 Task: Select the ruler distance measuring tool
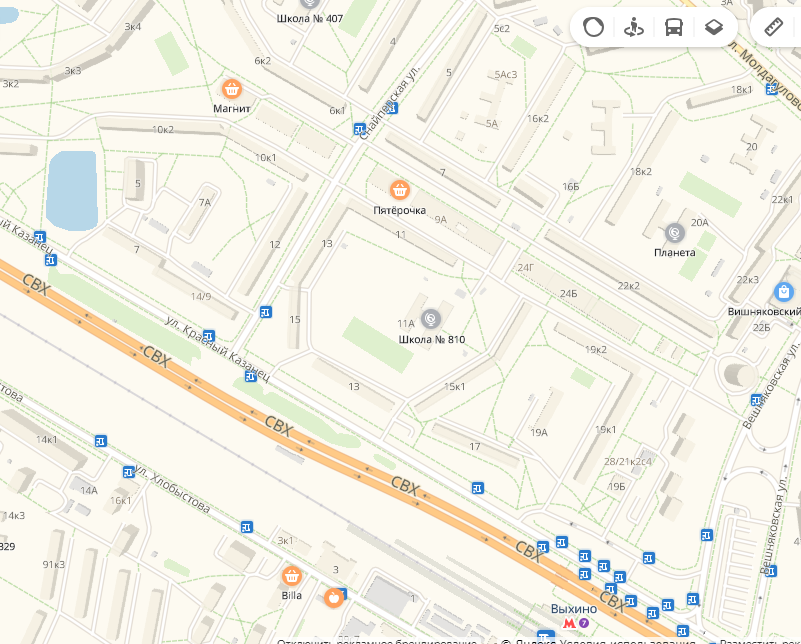773,27
